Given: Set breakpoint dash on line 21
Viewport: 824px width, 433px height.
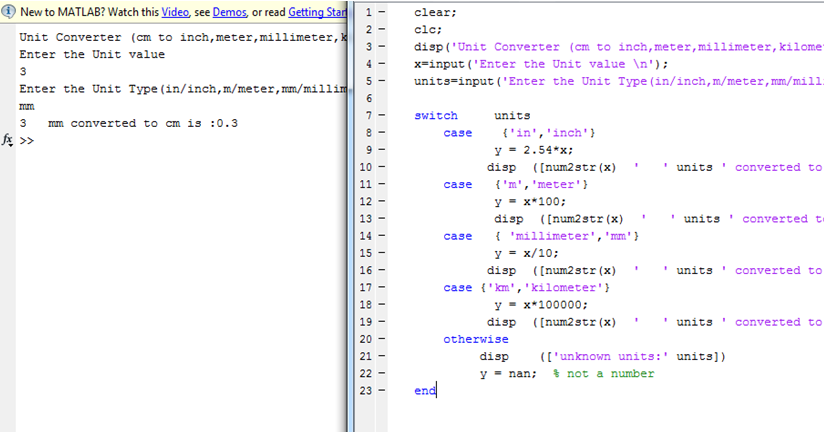Looking at the screenshot, I should tap(382, 356).
